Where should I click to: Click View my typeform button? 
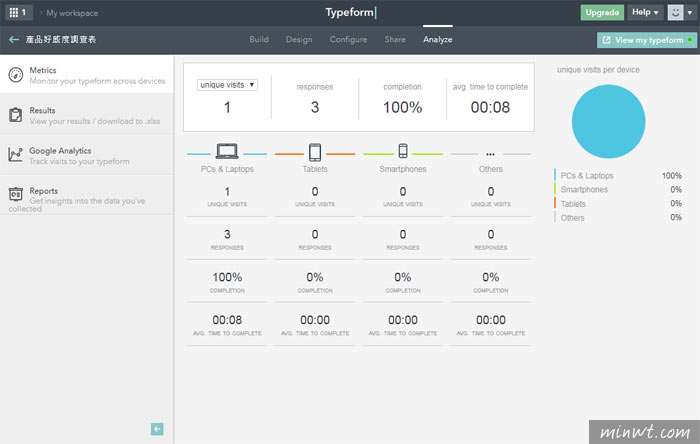pos(647,40)
